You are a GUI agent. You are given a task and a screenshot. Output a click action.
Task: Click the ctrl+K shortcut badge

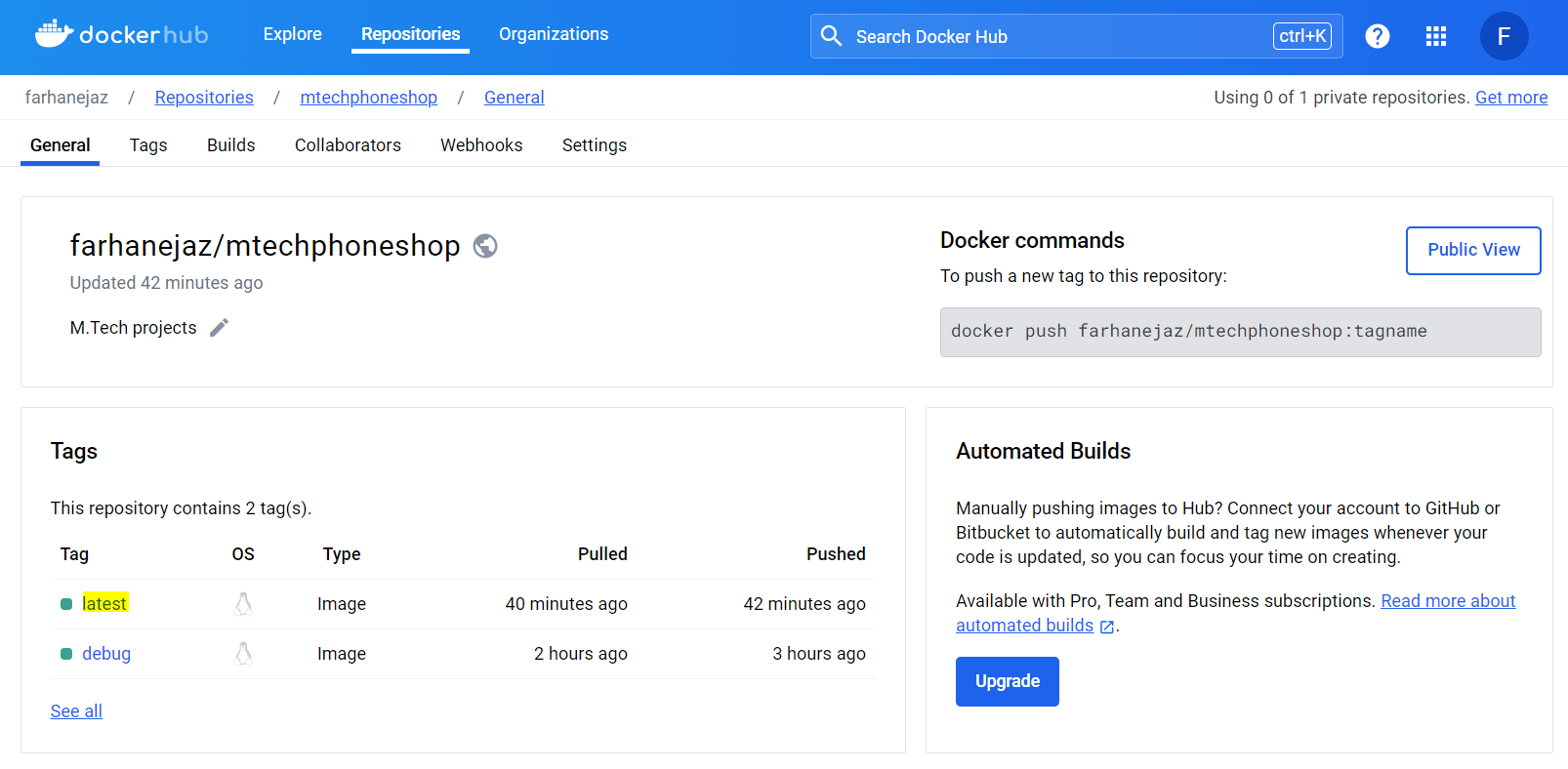point(1302,36)
